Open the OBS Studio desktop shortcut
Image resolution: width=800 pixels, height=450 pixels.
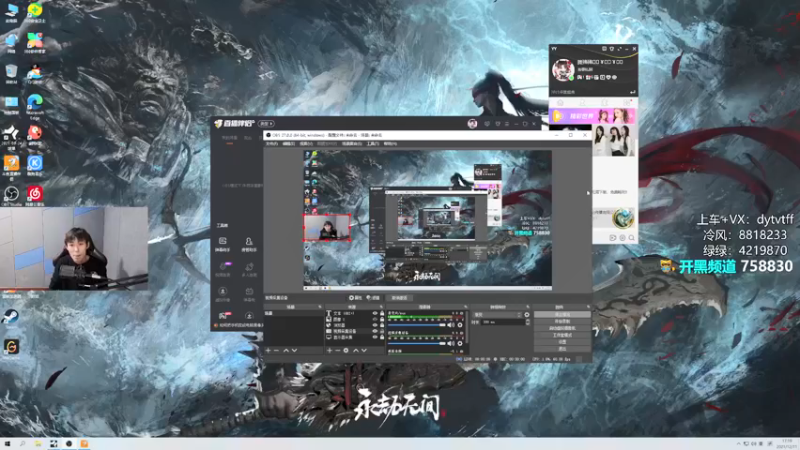click(x=11, y=195)
